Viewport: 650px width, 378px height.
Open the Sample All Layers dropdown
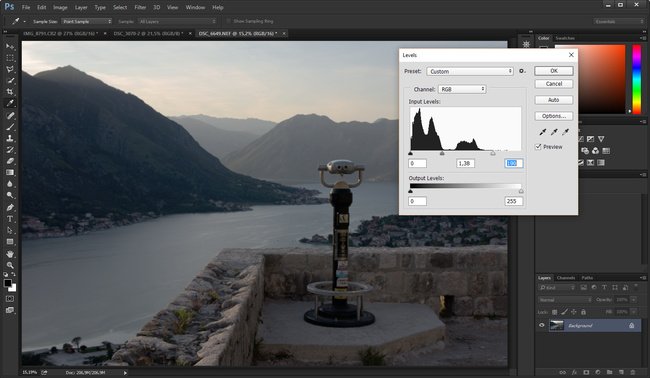tap(177, 21)
